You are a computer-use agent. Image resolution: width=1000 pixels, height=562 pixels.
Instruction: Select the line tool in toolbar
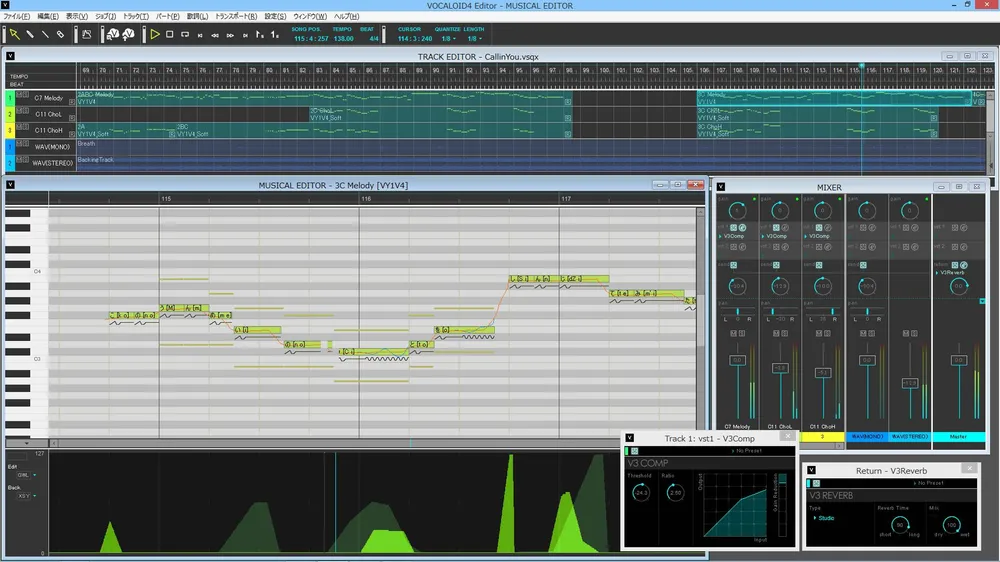[x=45, y=34]
